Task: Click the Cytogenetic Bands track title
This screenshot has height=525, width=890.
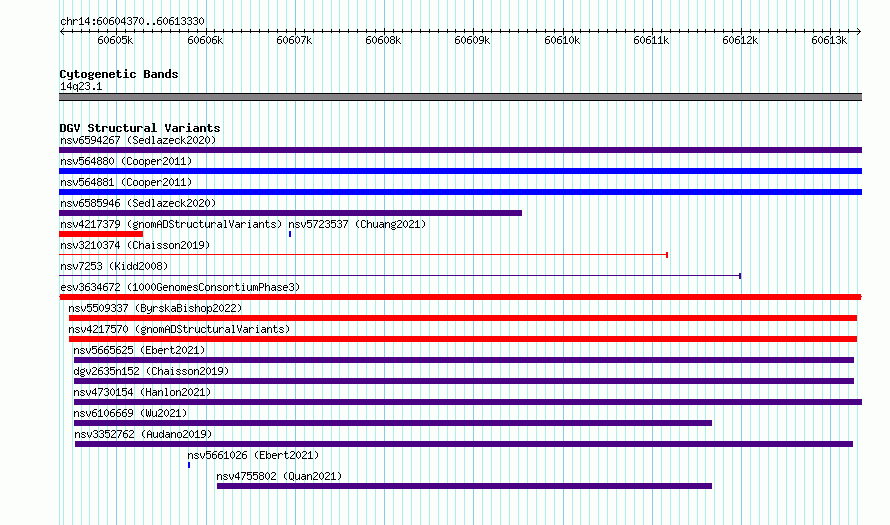Action: [x=119, y=74]
